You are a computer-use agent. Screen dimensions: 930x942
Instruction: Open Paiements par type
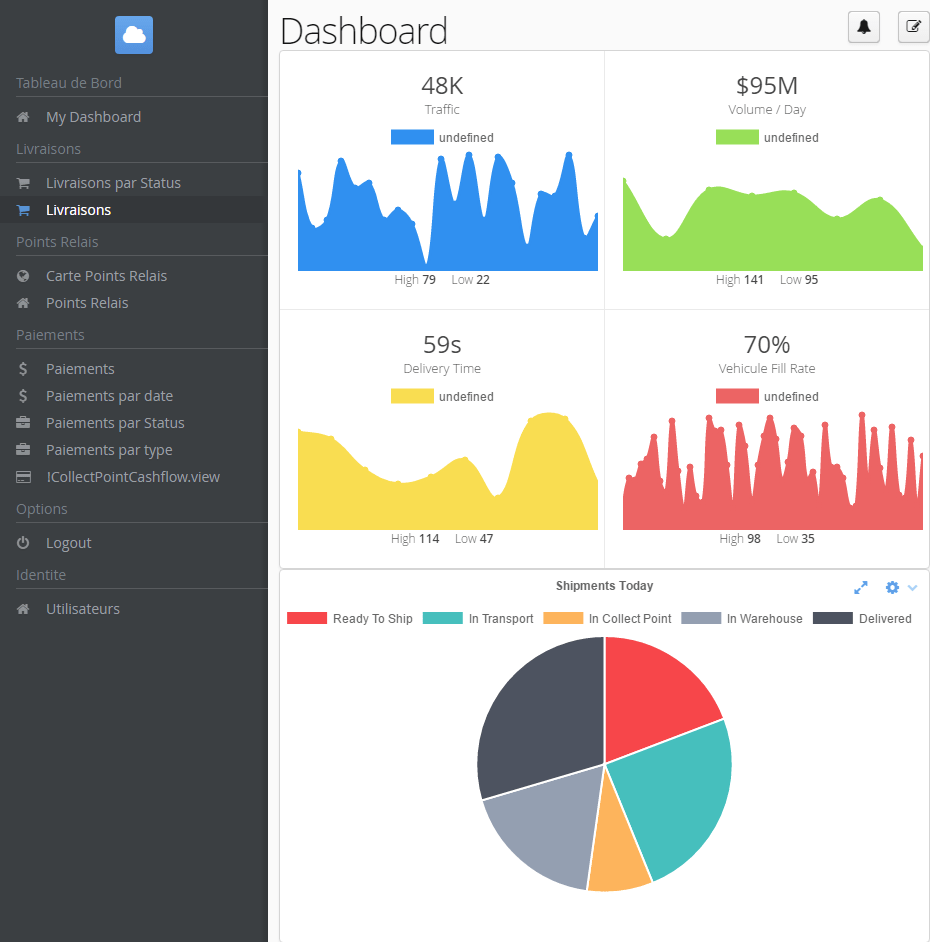[109, 450]
